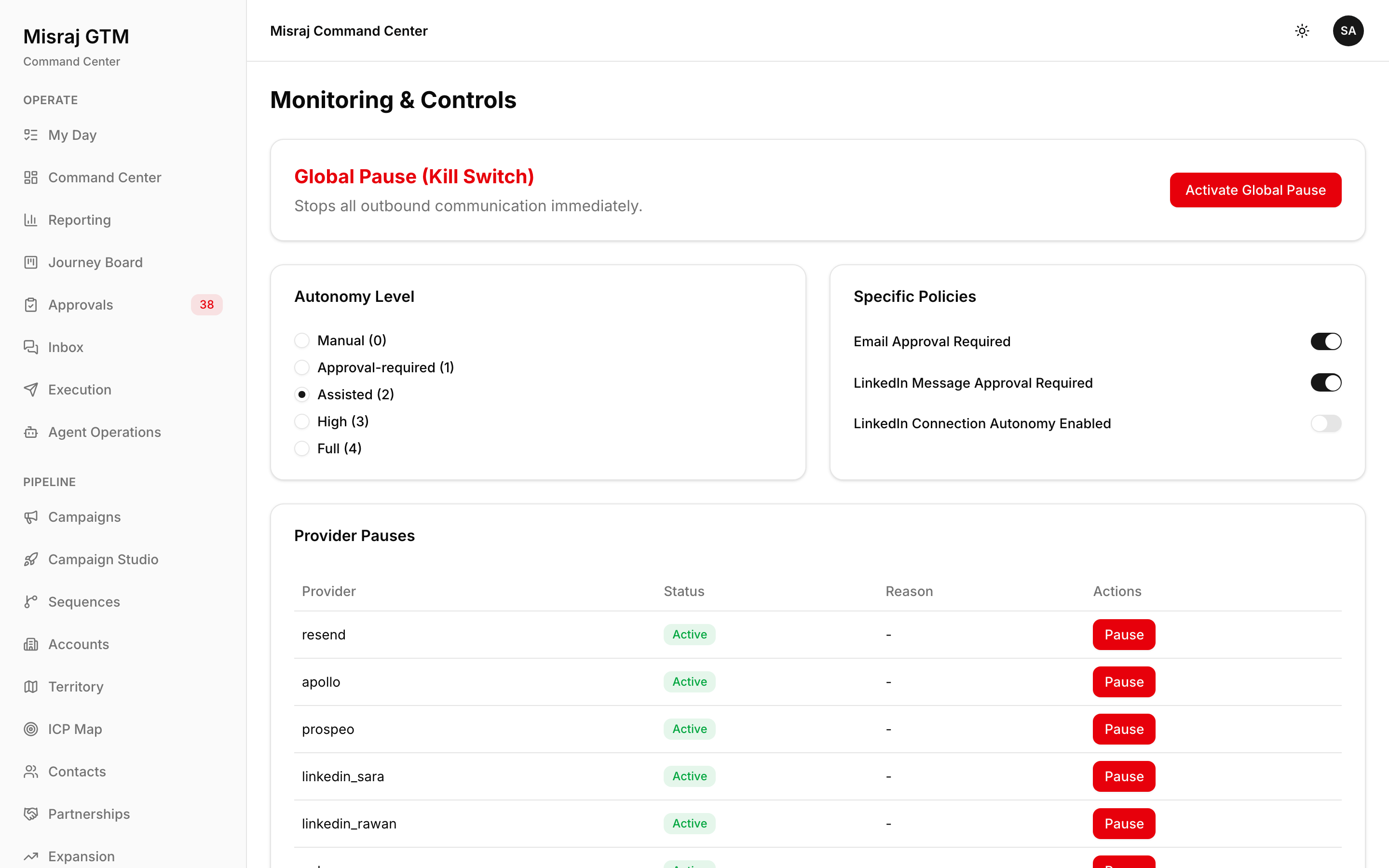The image size is (1389, 868).
Task: Open Inbox from sidebar
Action: coord(123,347)
